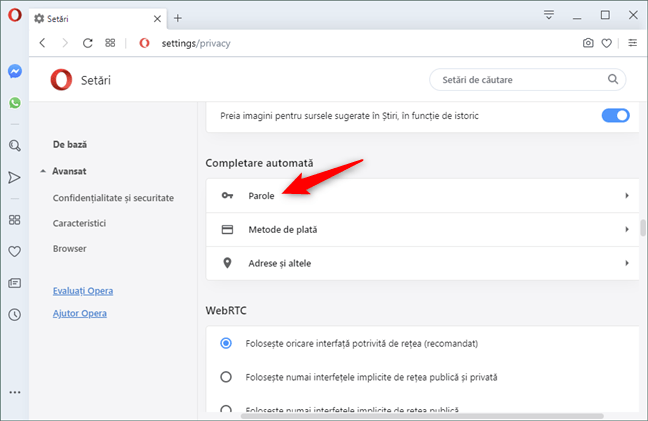Open the Speed Dial start page button
Screen dimensions: 648x421
point(110,43)
